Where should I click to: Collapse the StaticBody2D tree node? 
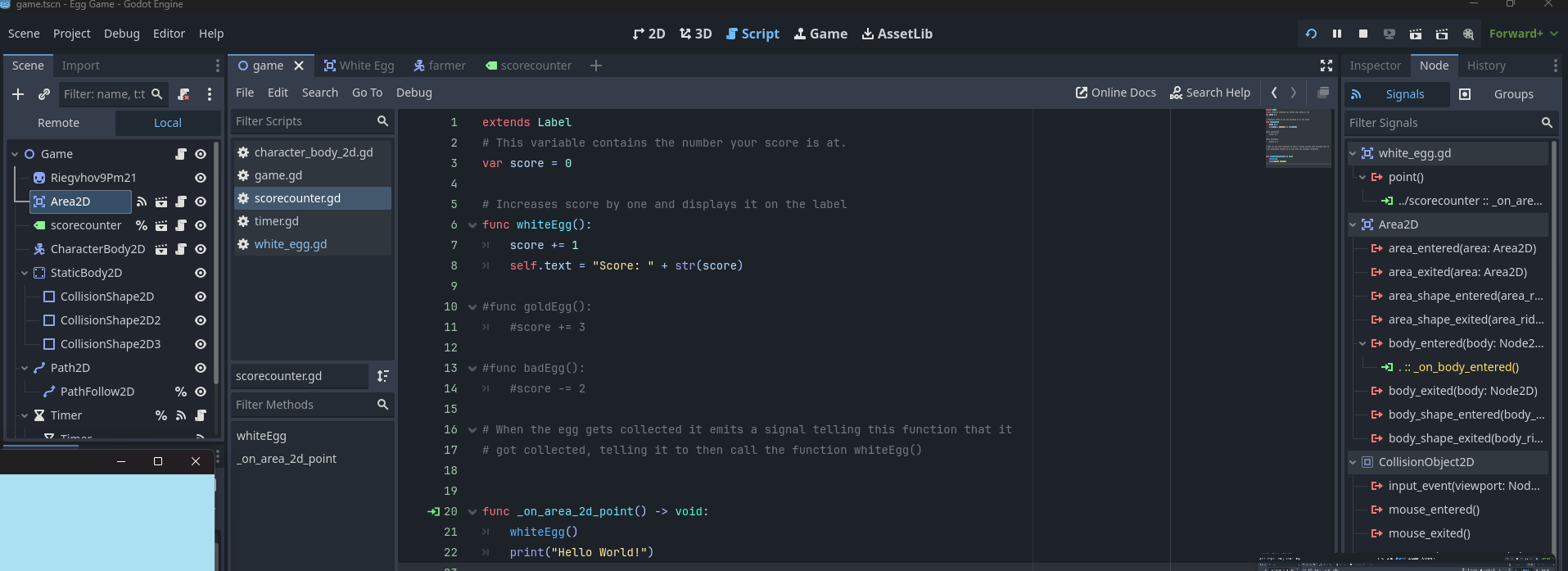pos(25,273)
